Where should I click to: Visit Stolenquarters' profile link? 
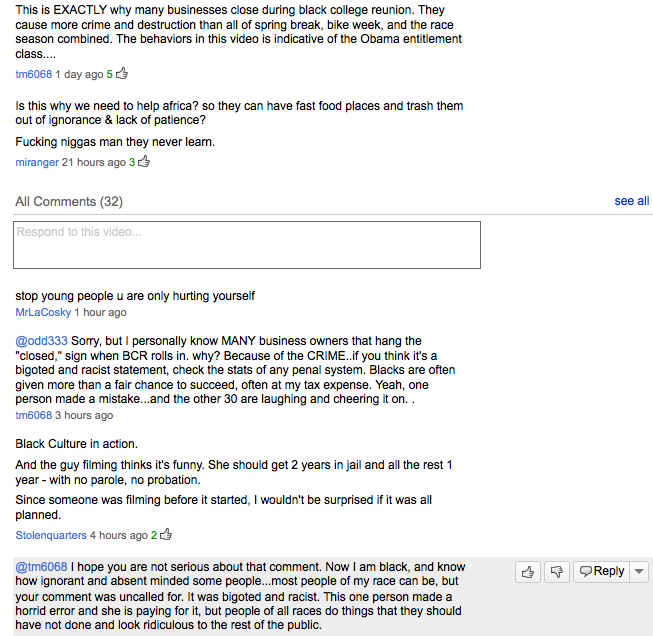(51, 536)
